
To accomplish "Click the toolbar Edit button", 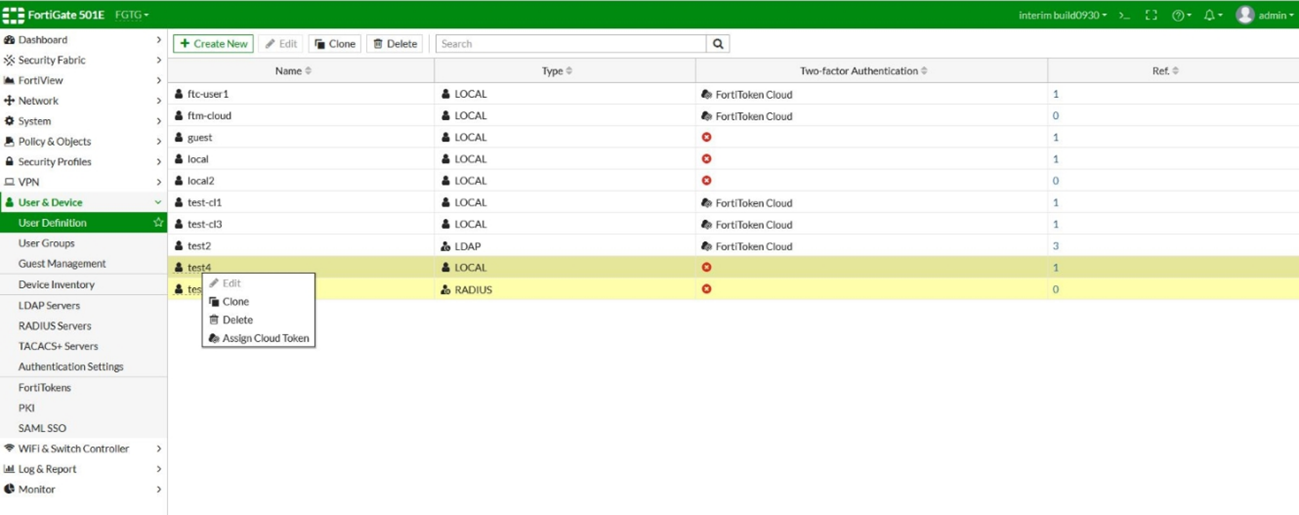I will coord(281,43).
